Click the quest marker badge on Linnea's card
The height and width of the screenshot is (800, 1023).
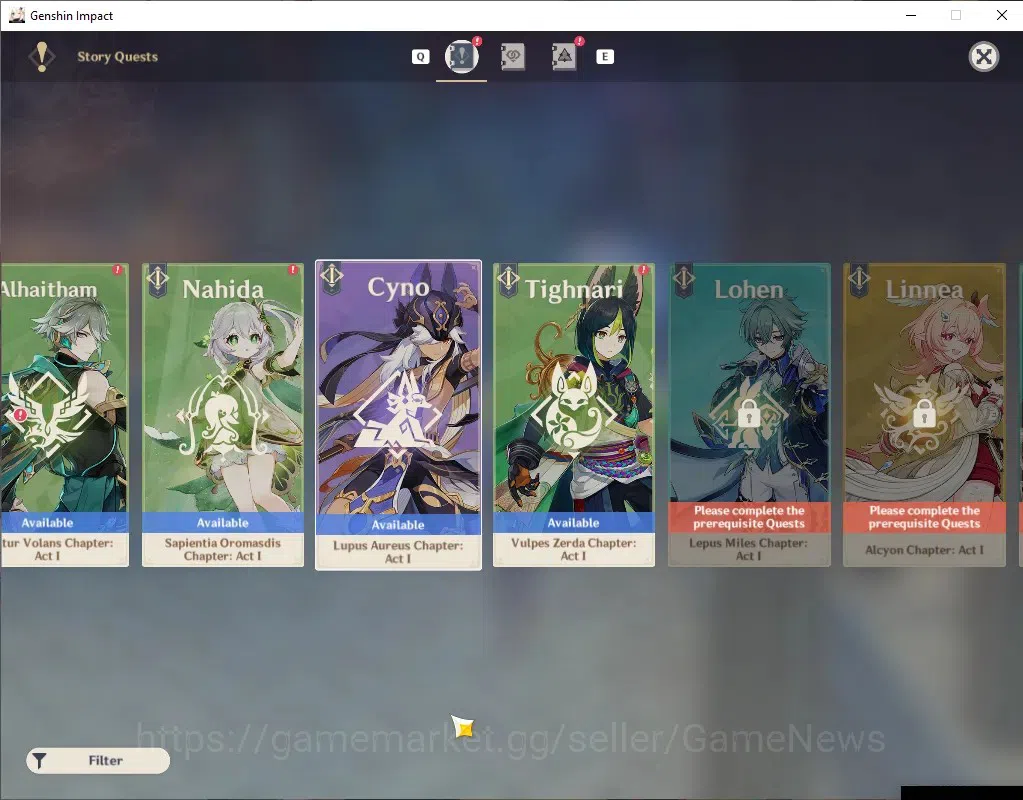[x=859, y=281]
